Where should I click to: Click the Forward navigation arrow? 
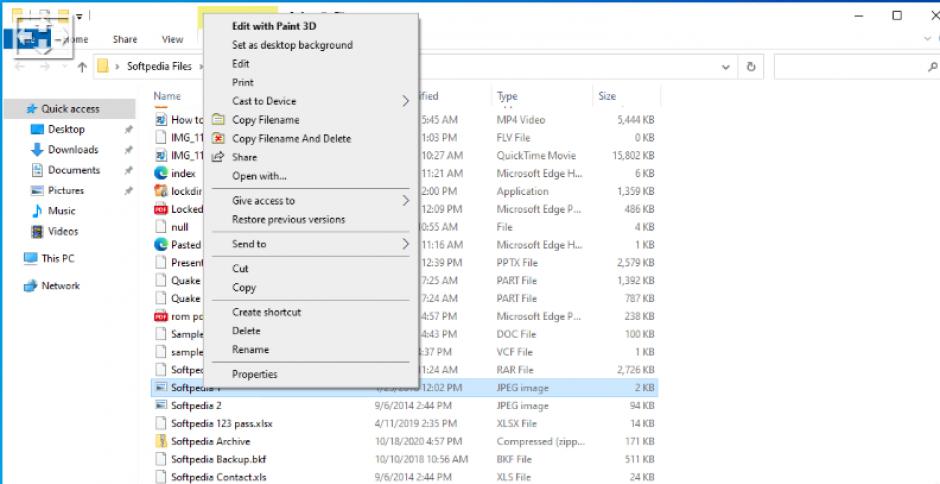45,67
